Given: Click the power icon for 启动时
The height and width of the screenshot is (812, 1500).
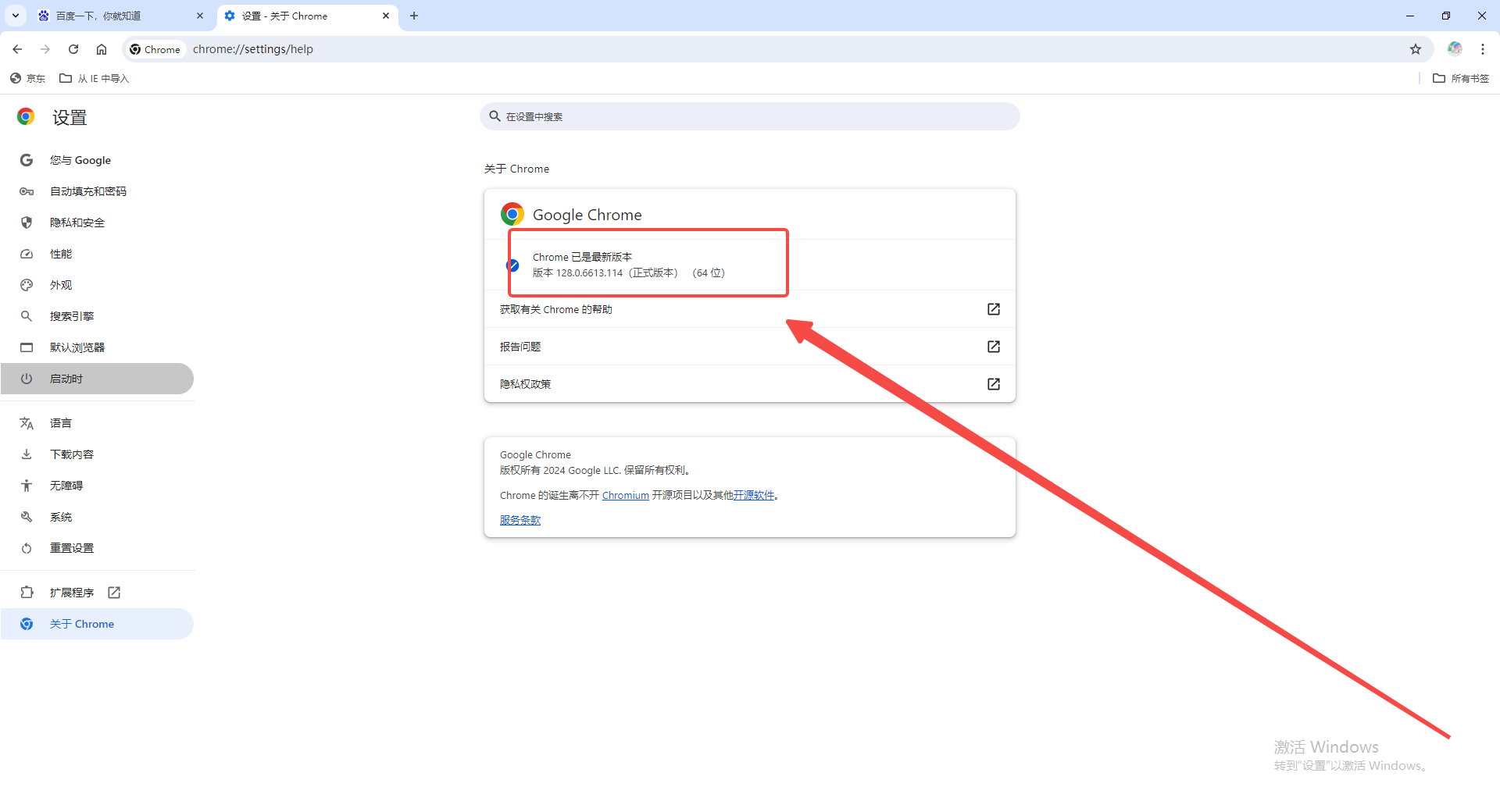Looking at the screenshot, I should (x=27, y=379).
